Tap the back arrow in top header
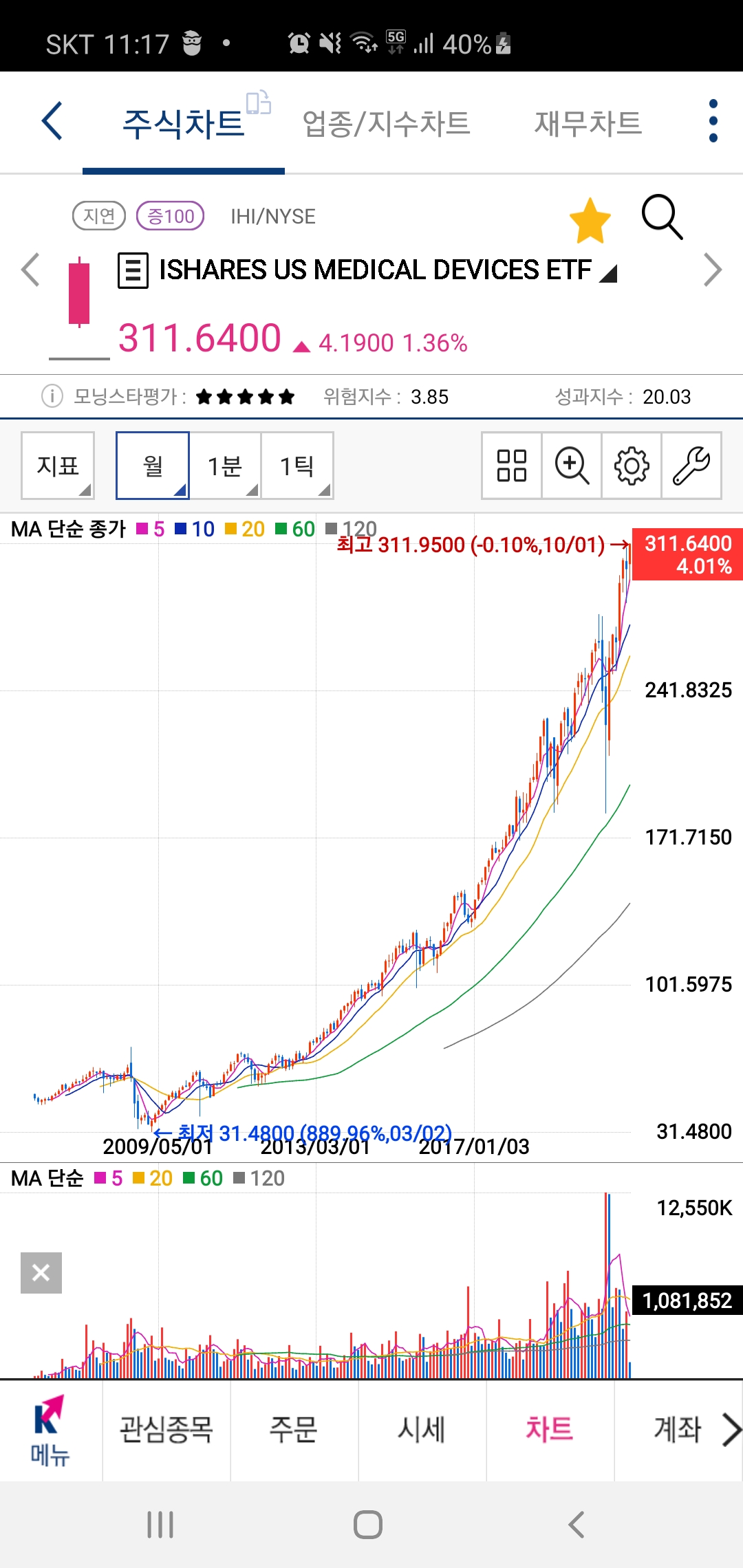Screen dimensions: 743x1568 pos(52,122)
